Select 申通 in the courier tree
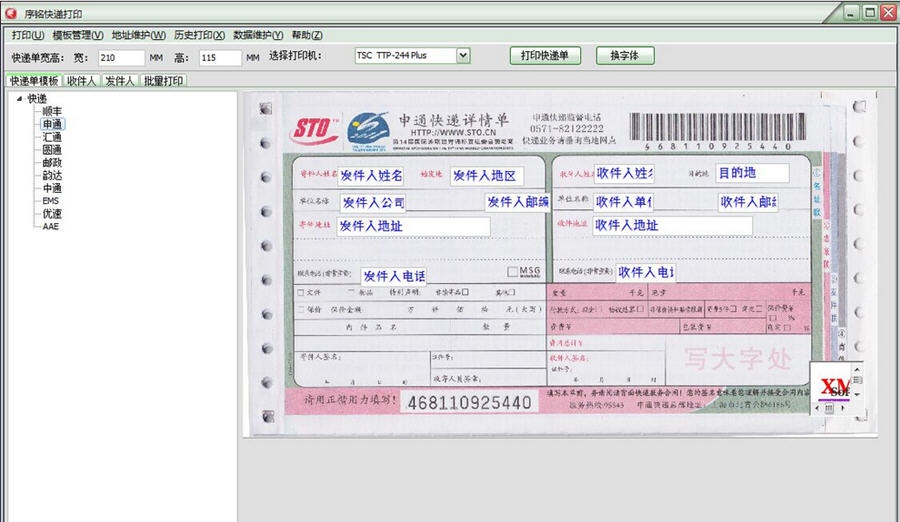 (52, 124)
